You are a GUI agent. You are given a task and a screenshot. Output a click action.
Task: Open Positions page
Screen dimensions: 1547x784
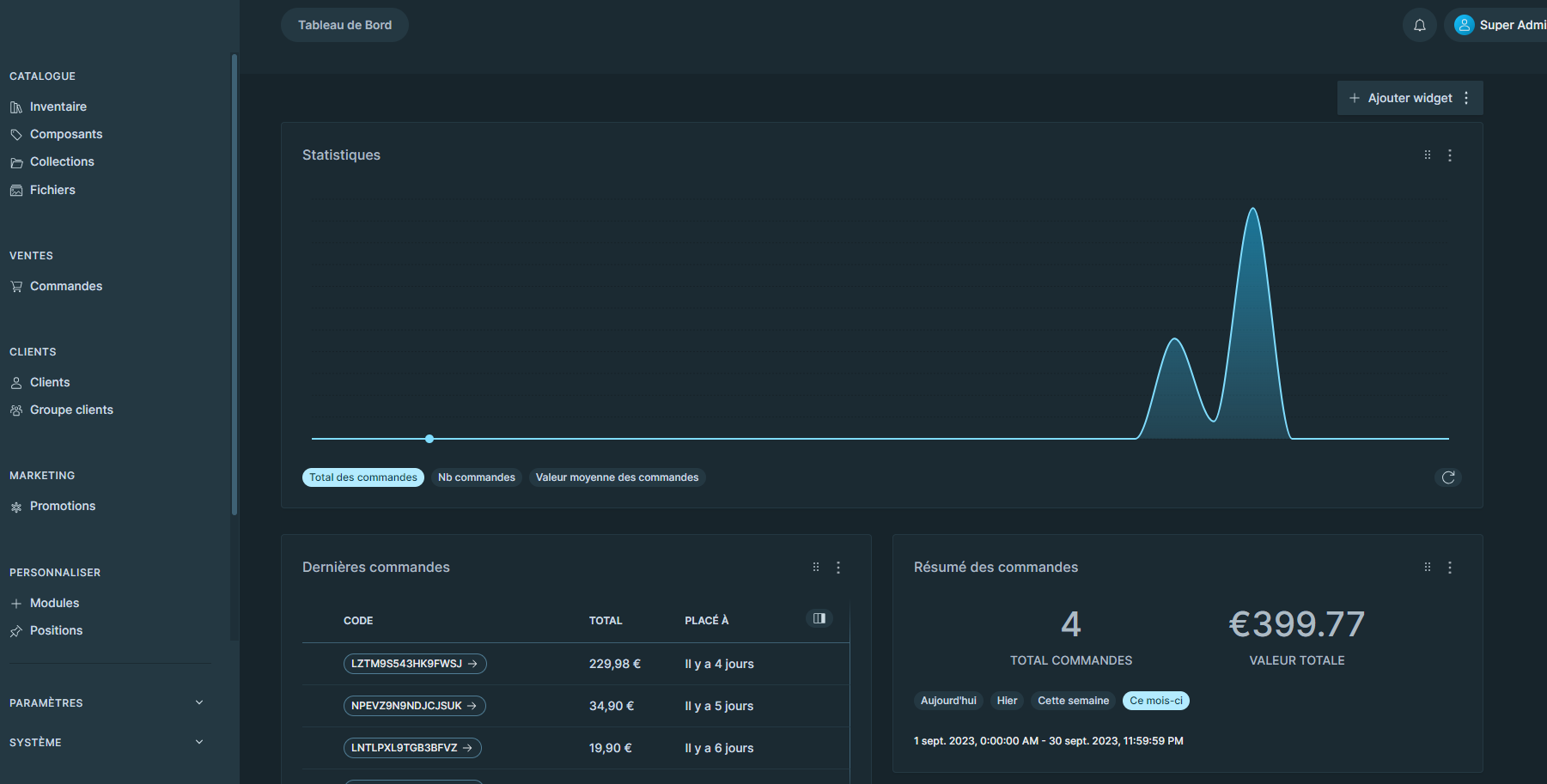pos(56,630)
